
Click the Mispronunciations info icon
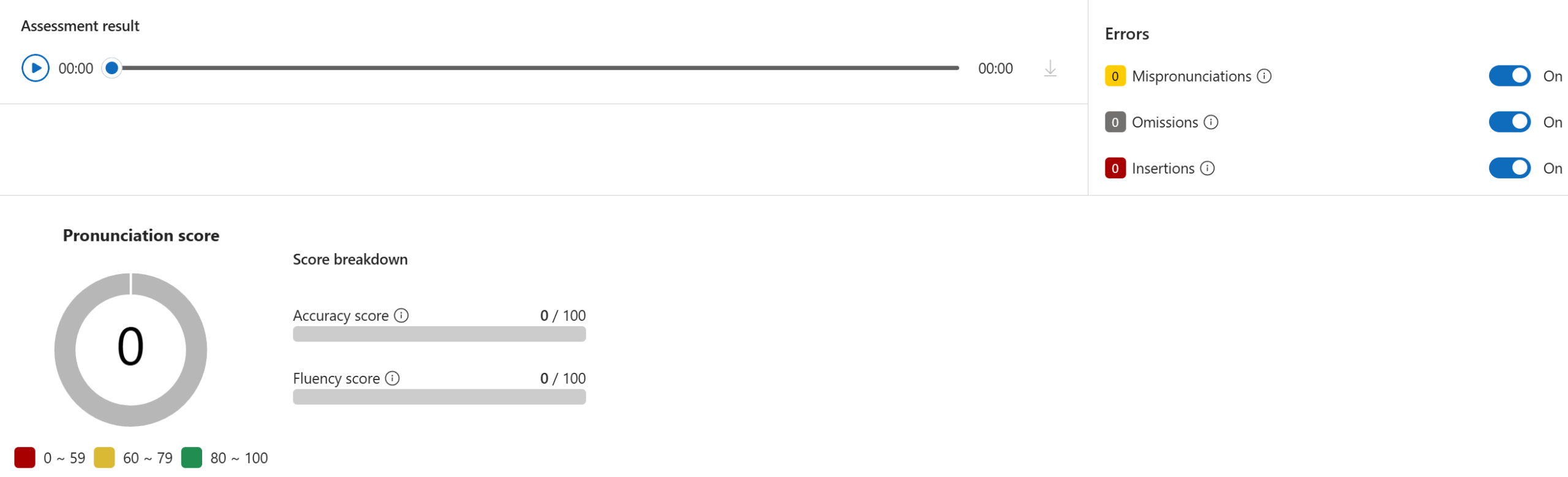pyautogui.click(x=1264, y=76)
